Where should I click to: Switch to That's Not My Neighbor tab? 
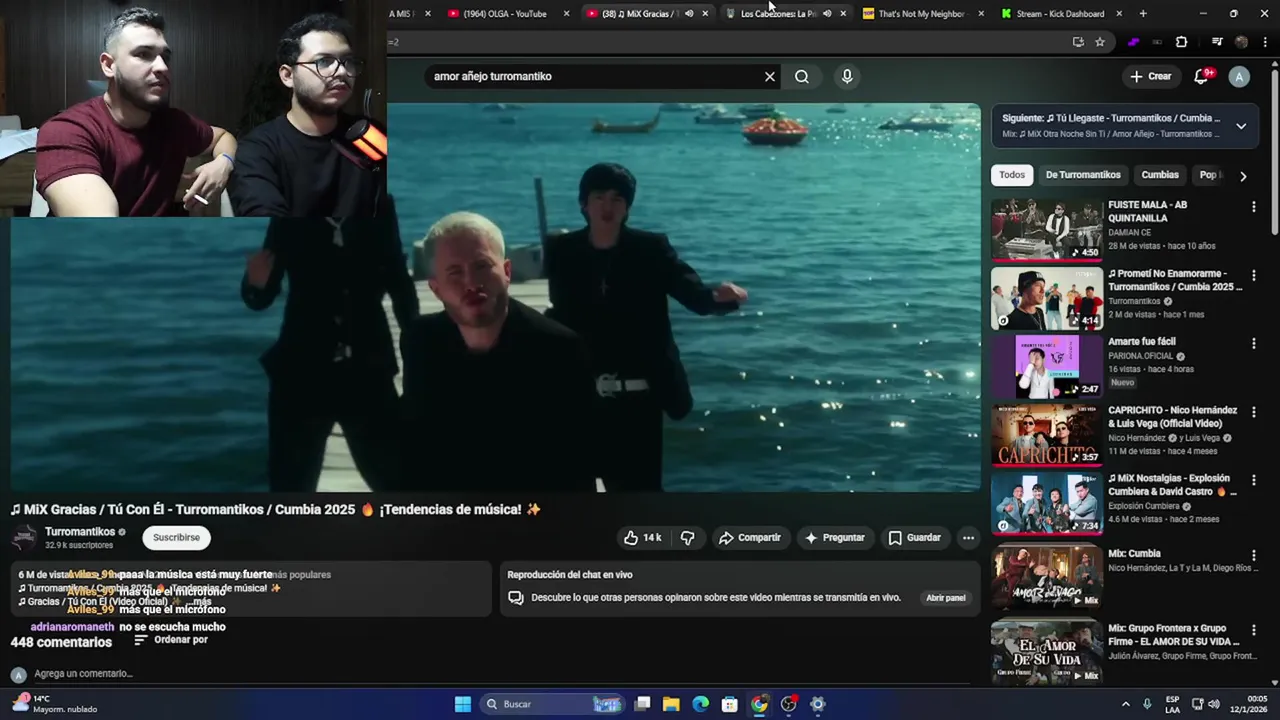(921, 14)
